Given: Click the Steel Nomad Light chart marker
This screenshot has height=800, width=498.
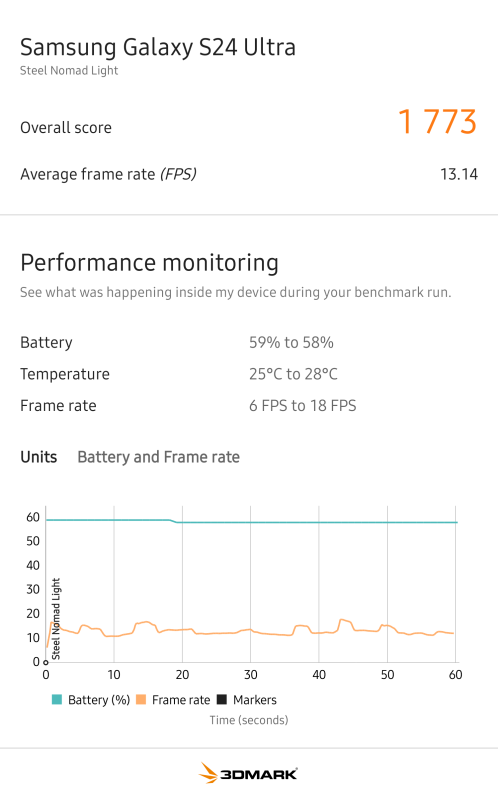Looking at the screenshot, I should coord(56,618).
